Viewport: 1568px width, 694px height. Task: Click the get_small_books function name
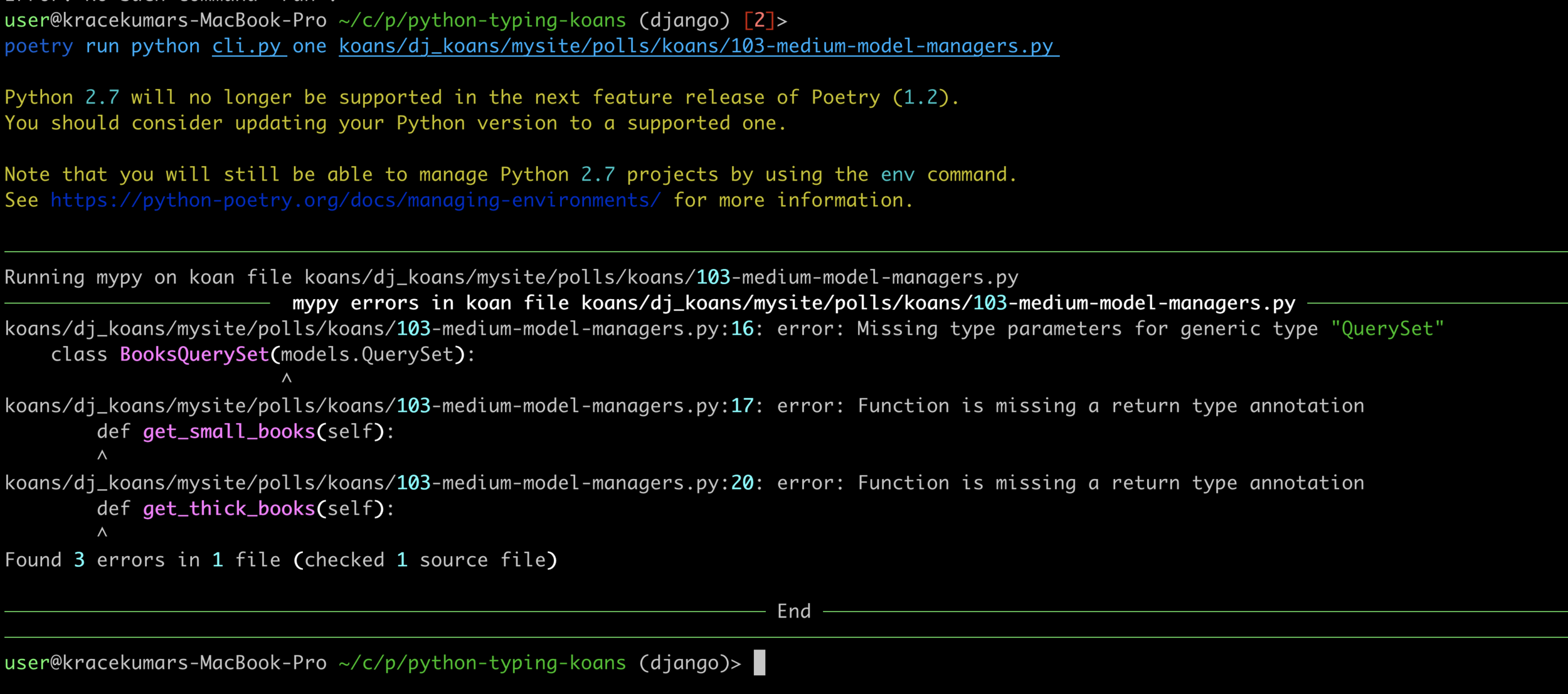(x=228, y=432)
